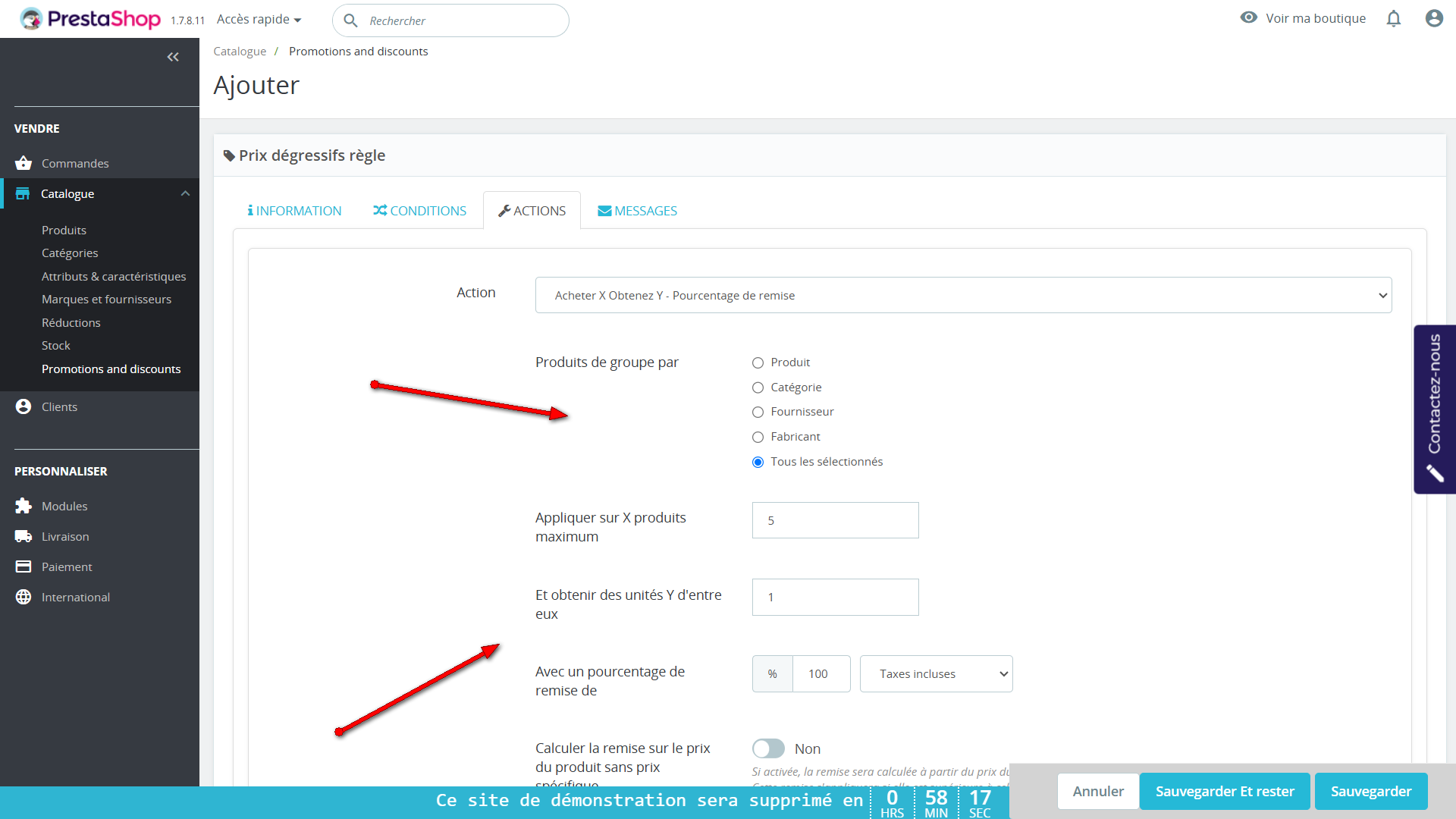Click the Paiement credit card icon

coord(24,566)
